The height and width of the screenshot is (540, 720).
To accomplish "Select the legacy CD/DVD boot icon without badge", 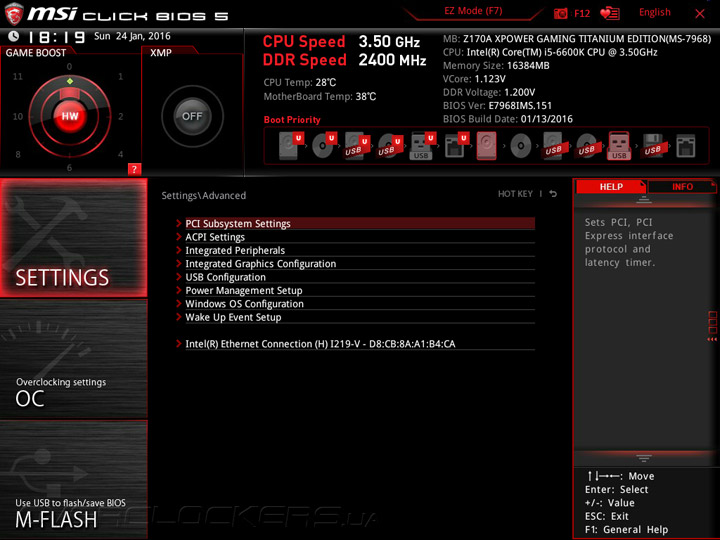I will 521,146.
